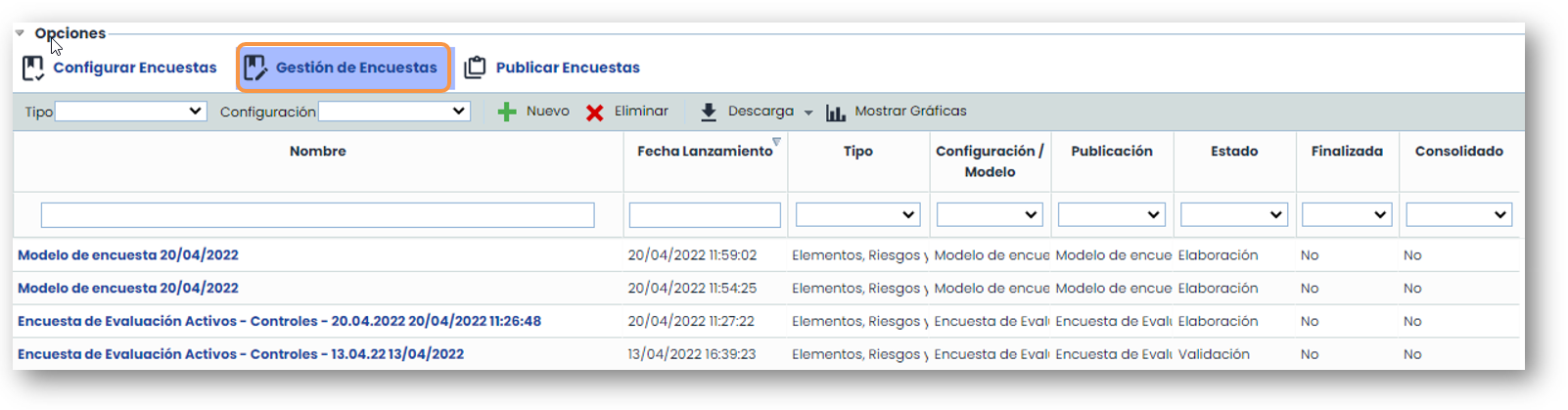Click the Gestión de Encuestas edit icon

pyautogui.click(x=255, y=68)
